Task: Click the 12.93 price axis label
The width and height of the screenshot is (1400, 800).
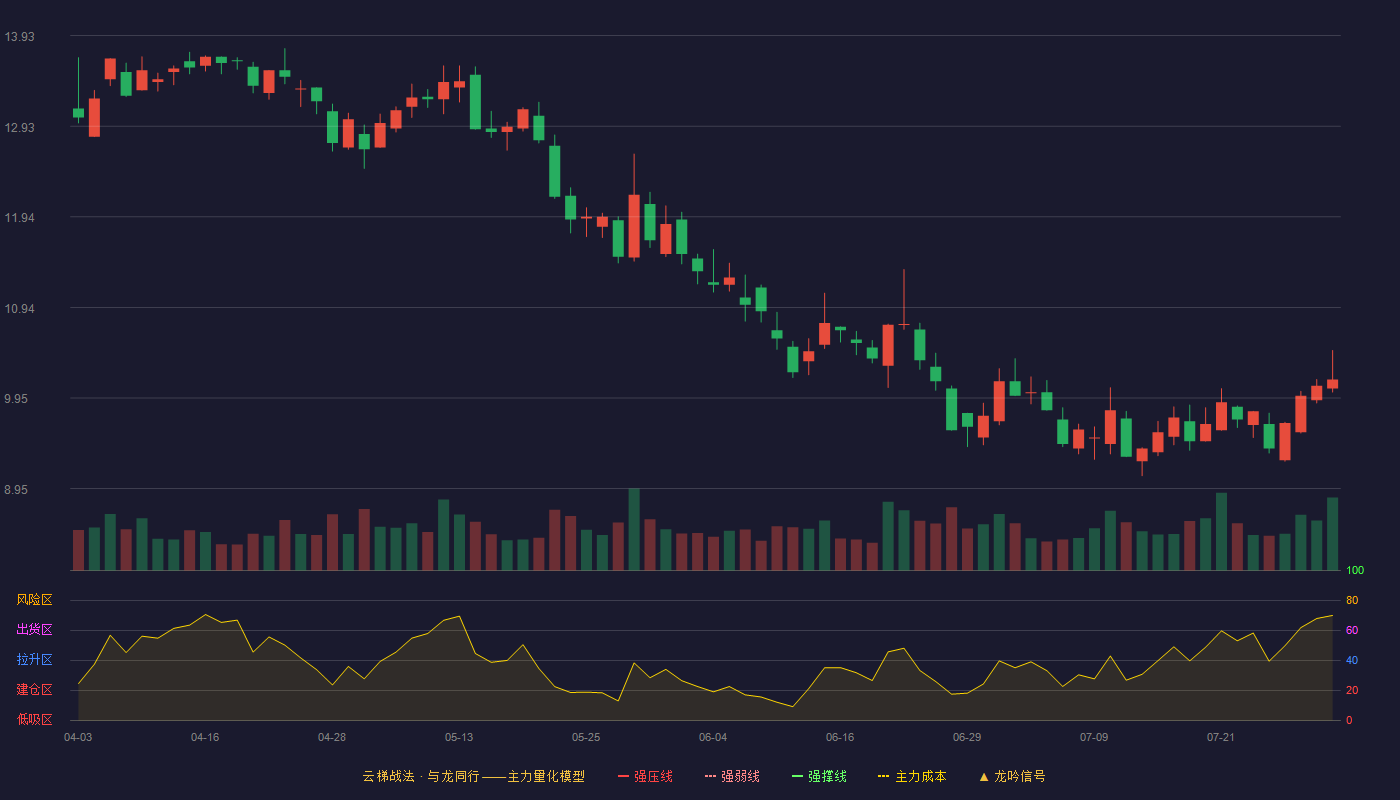Action: [19, 128]
